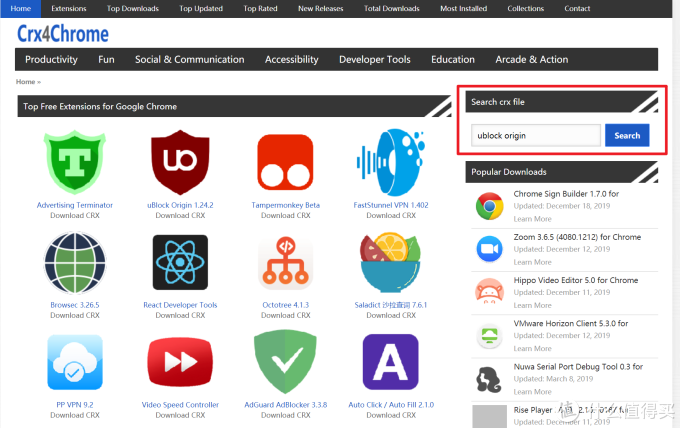Click the uBlock Origin shield icon
The height and width of the screenshot is (428, 680).
pos(180,162)
